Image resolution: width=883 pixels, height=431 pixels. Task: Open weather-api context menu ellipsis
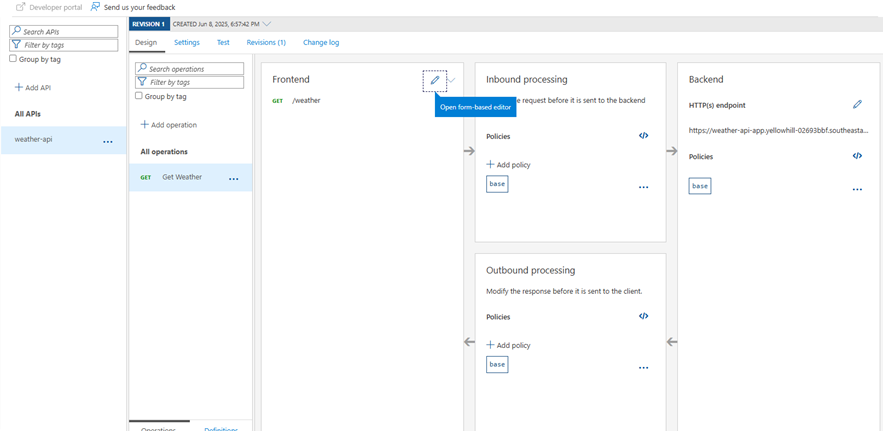tap(108, 141)
